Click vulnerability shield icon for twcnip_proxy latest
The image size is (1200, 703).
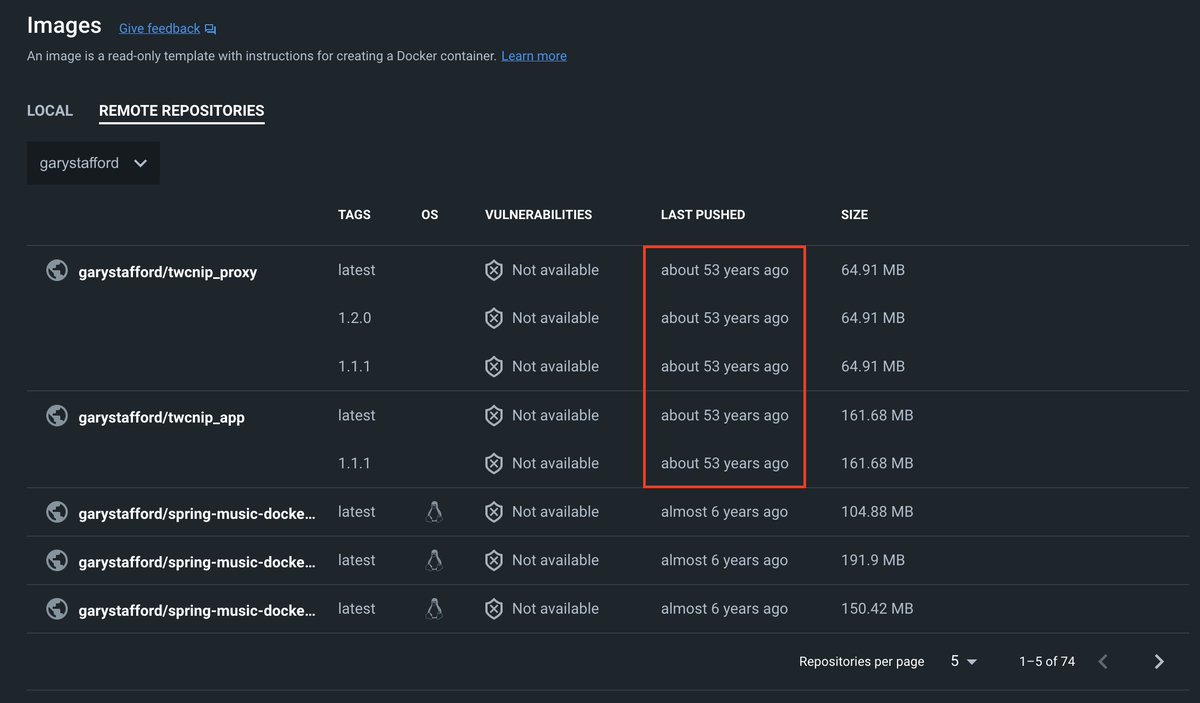494,270
